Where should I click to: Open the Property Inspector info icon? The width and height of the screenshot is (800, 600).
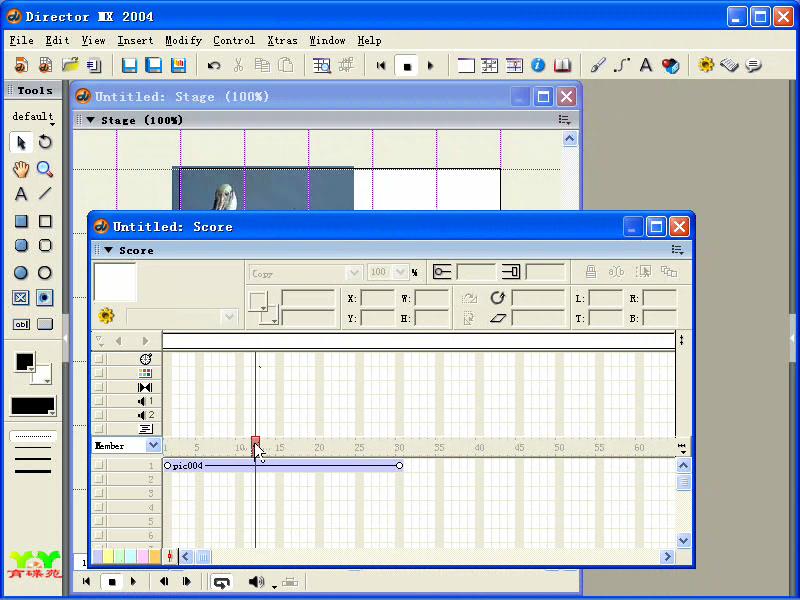tap(538, 65)
